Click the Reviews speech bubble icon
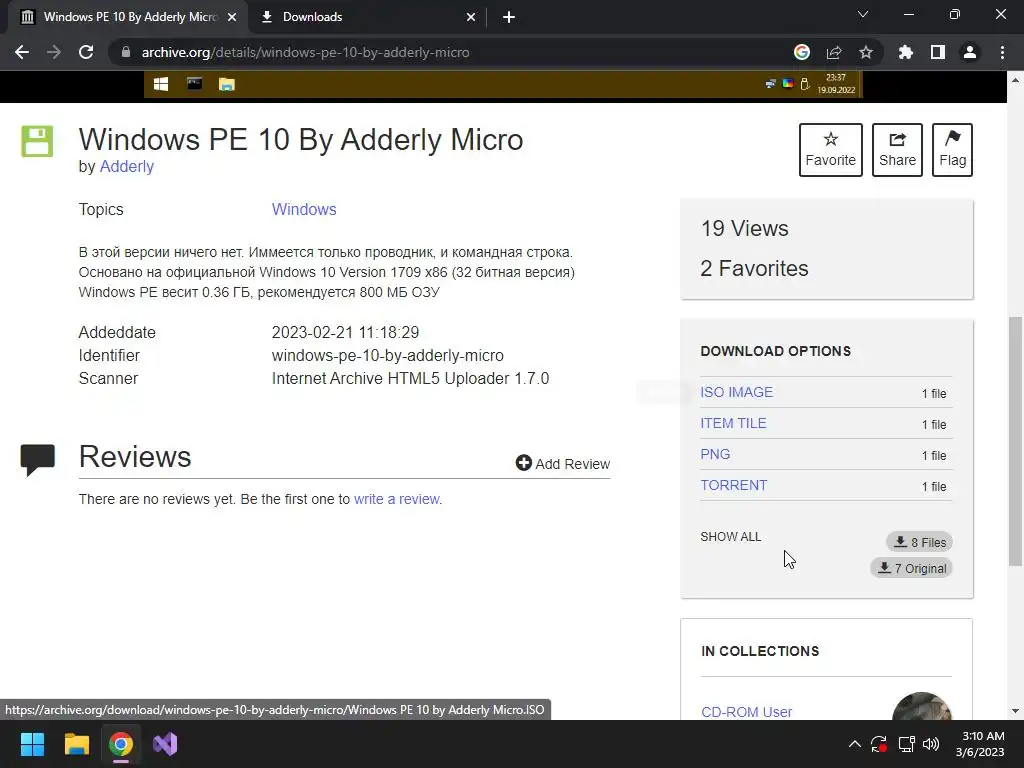Screen dimensions: 1024x768 pyautogui.click(x=38, y=460)
